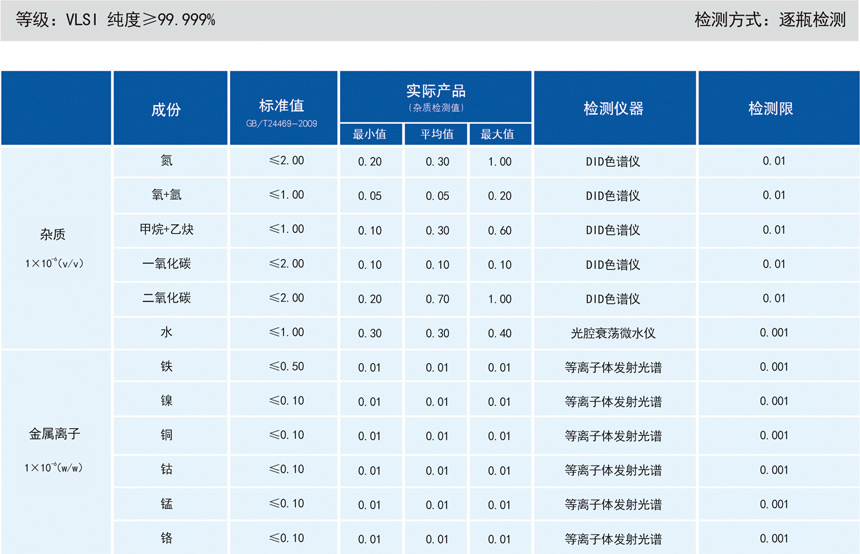Image resolution: width=860 pixels, height=554 pixels.
Task: Click the 二氧化碳 row label
Action: click(x=166, y=298)
